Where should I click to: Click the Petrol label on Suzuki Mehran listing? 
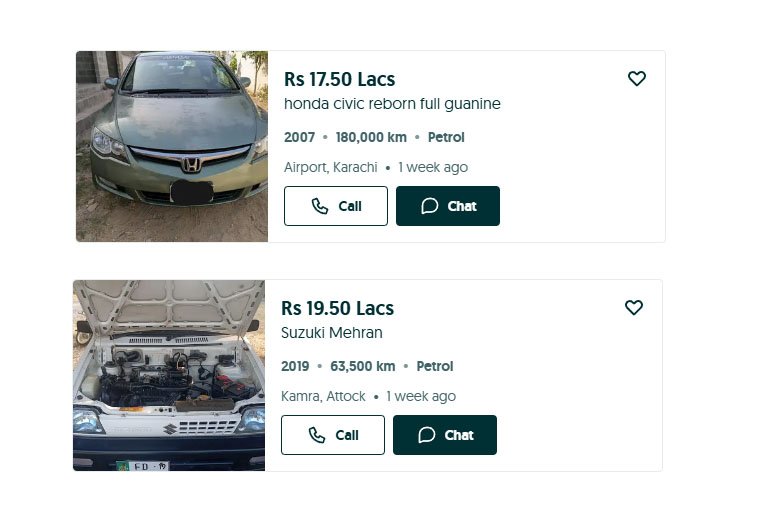435,366
